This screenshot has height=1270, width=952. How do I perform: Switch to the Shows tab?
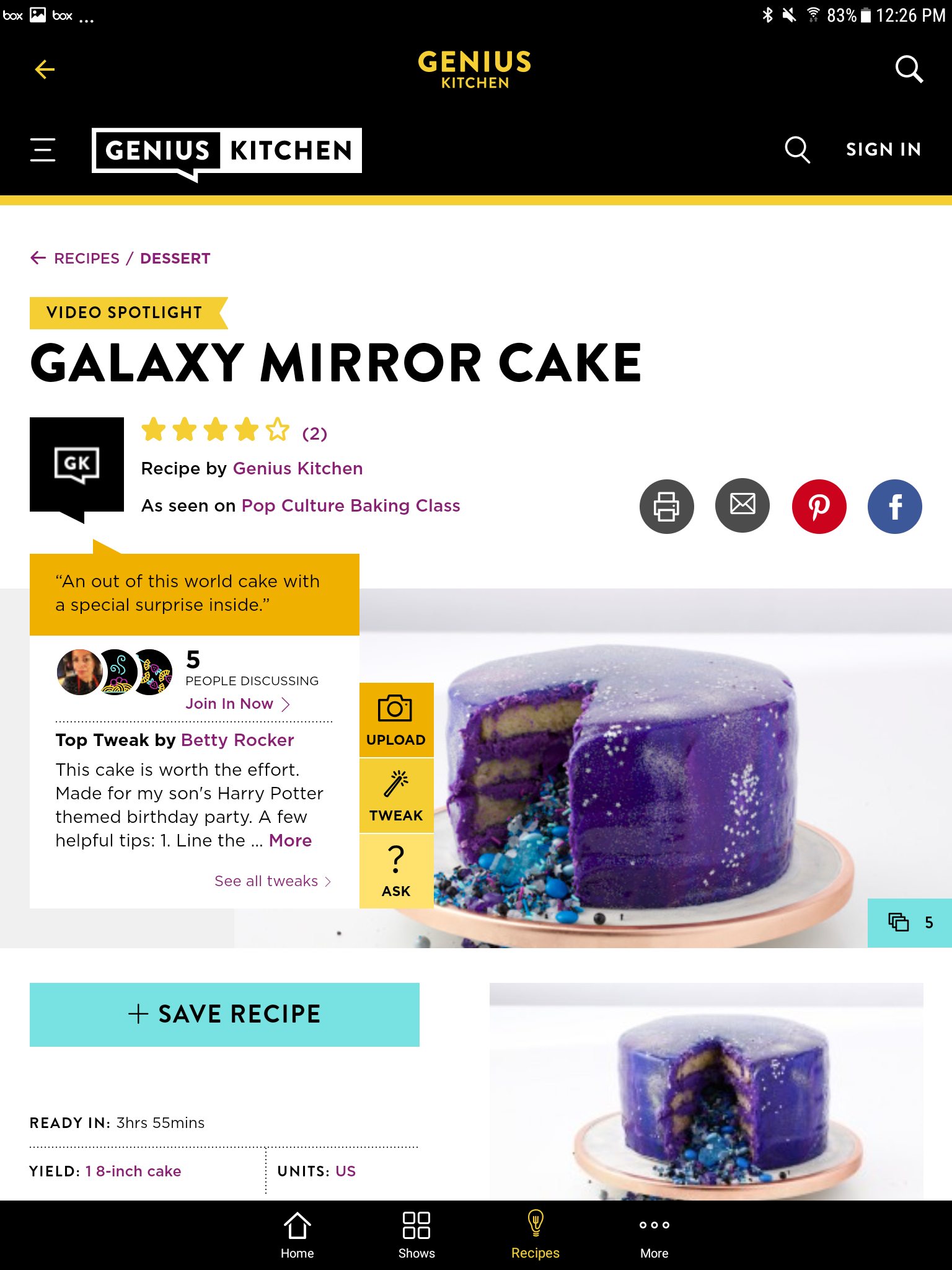tap(416, 1235)
